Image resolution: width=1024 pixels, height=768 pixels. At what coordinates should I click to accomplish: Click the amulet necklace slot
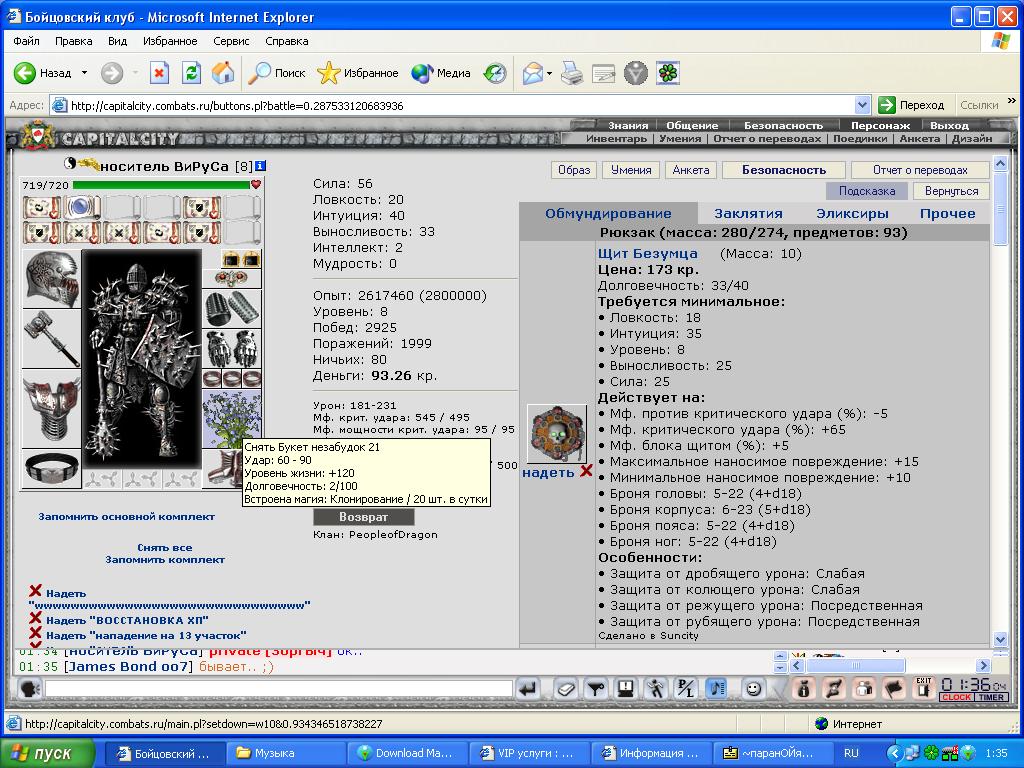tap(232, 279)
